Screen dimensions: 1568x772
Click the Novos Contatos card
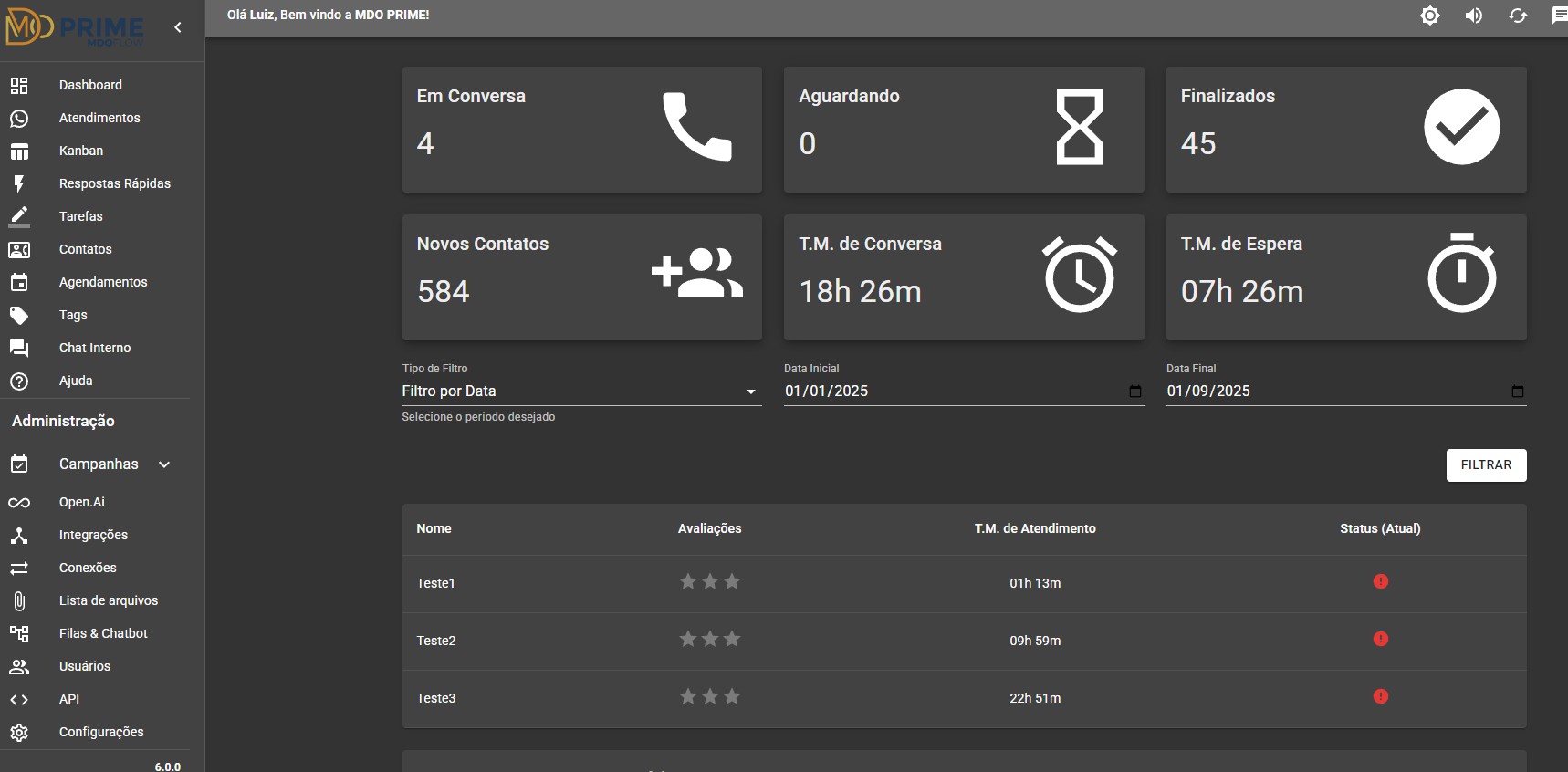[x=582, y=277]
